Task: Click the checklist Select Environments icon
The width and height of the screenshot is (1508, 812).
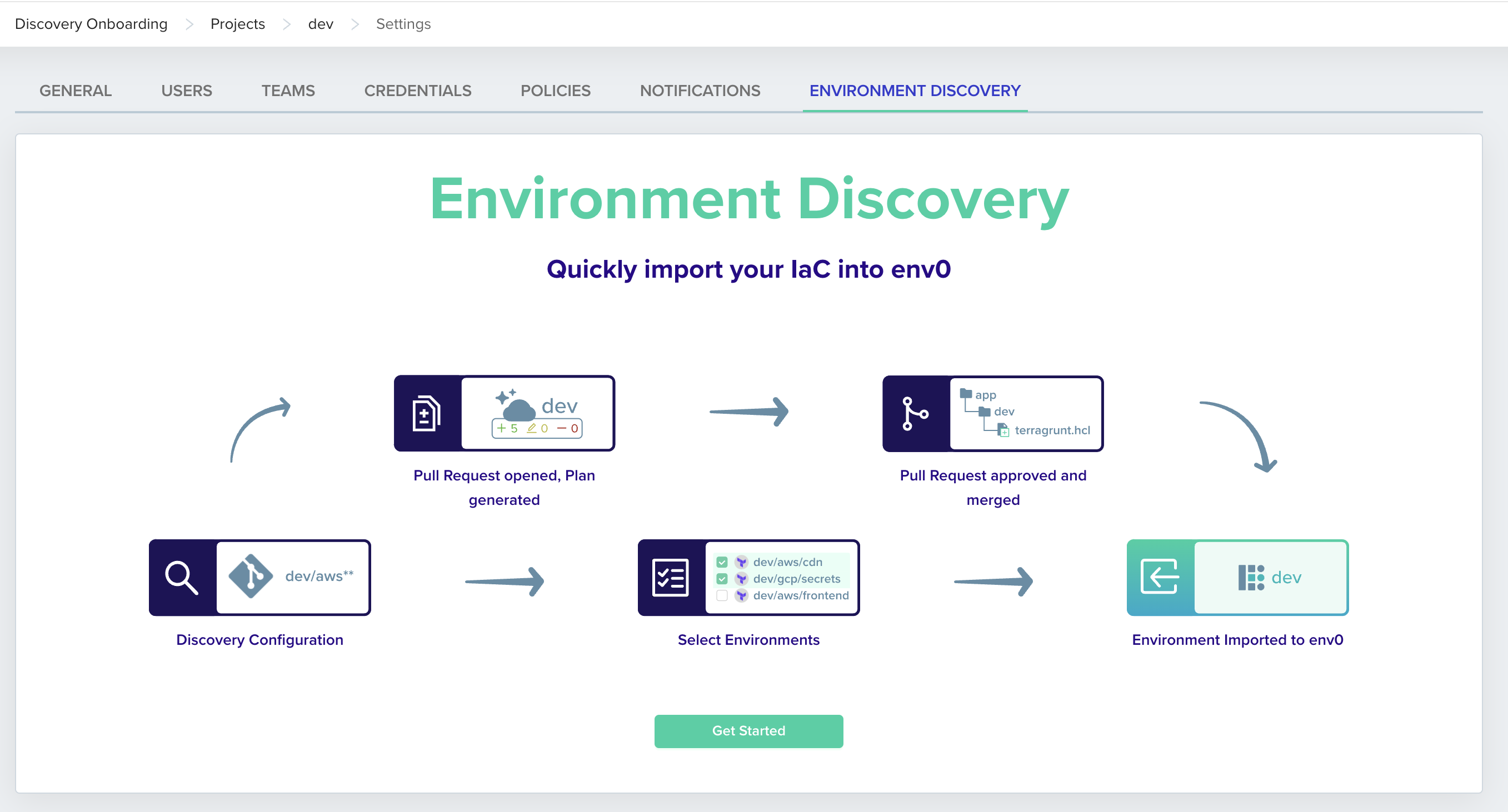Action: click(670, 578)
